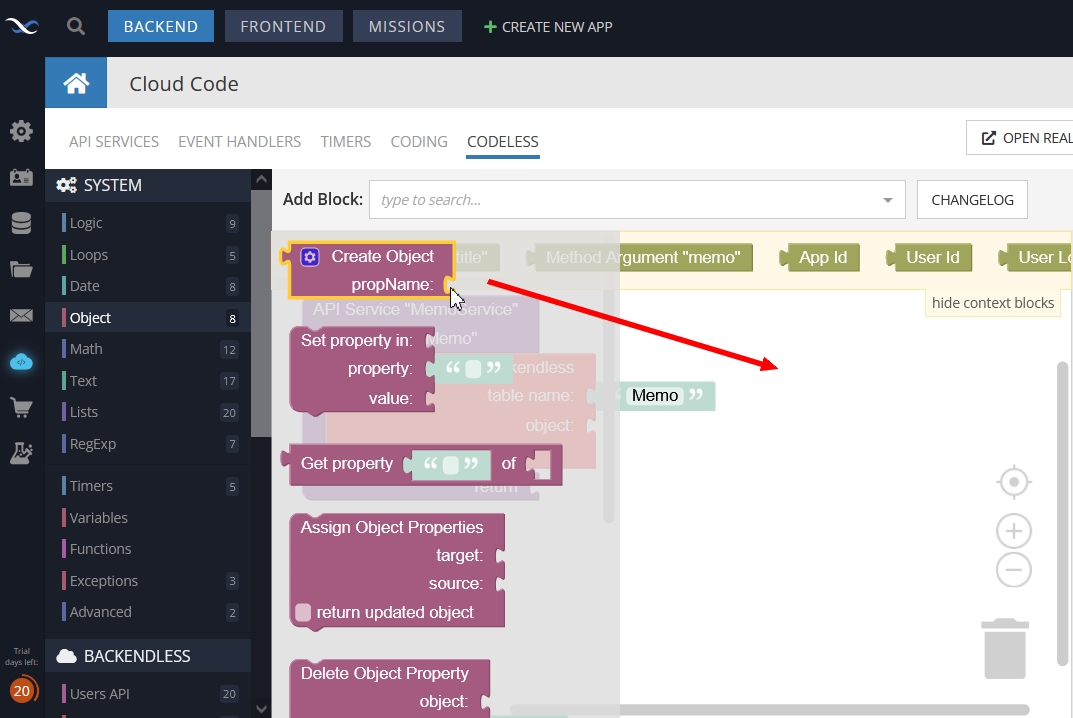Click the Backendless logo icon
Screen dimensions: 1073x718
coord(22,26)
